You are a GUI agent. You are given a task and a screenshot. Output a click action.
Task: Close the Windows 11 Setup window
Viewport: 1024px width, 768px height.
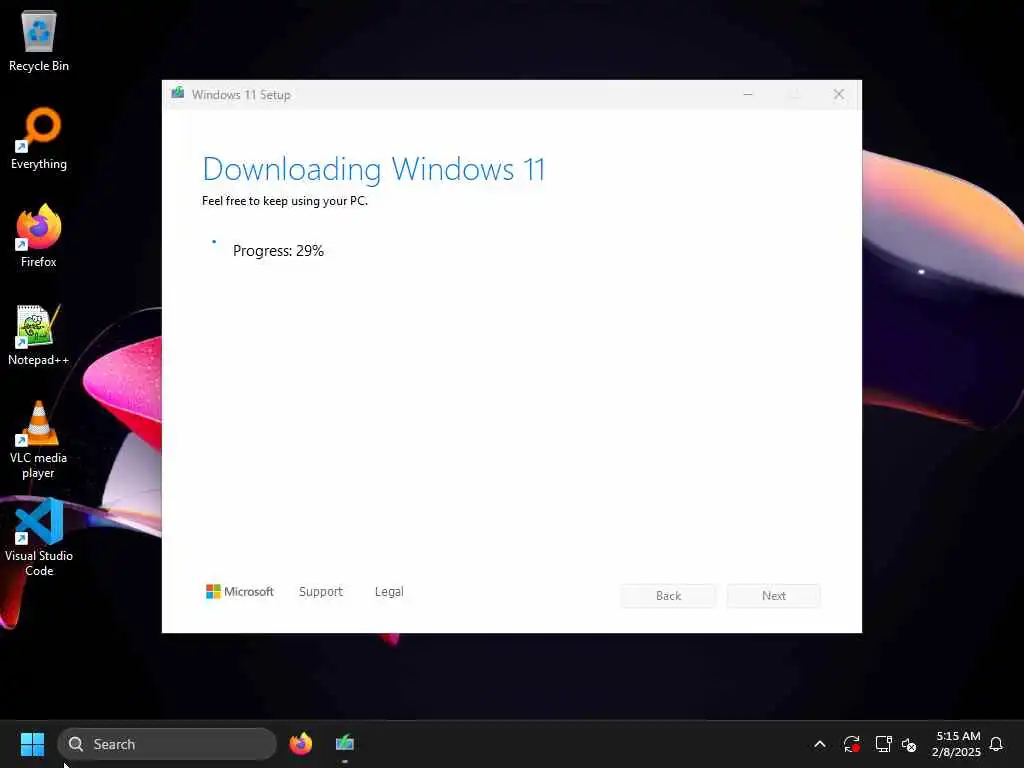pyautogui.click(x=839, y=95)
